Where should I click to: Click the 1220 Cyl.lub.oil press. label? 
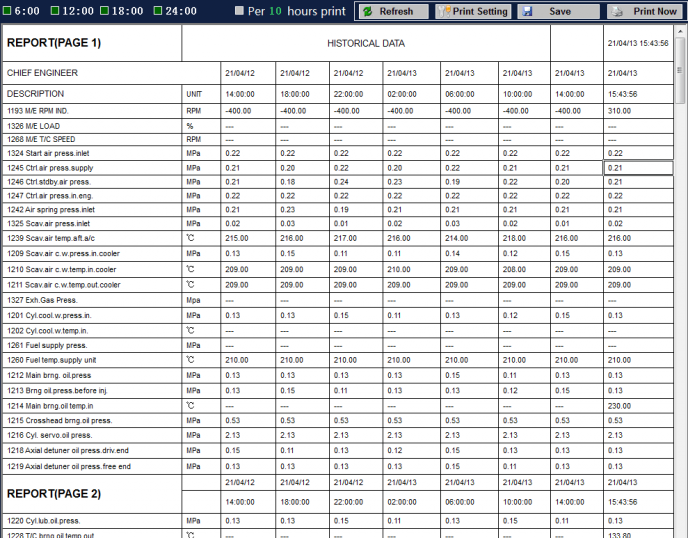tap(43, 521)
